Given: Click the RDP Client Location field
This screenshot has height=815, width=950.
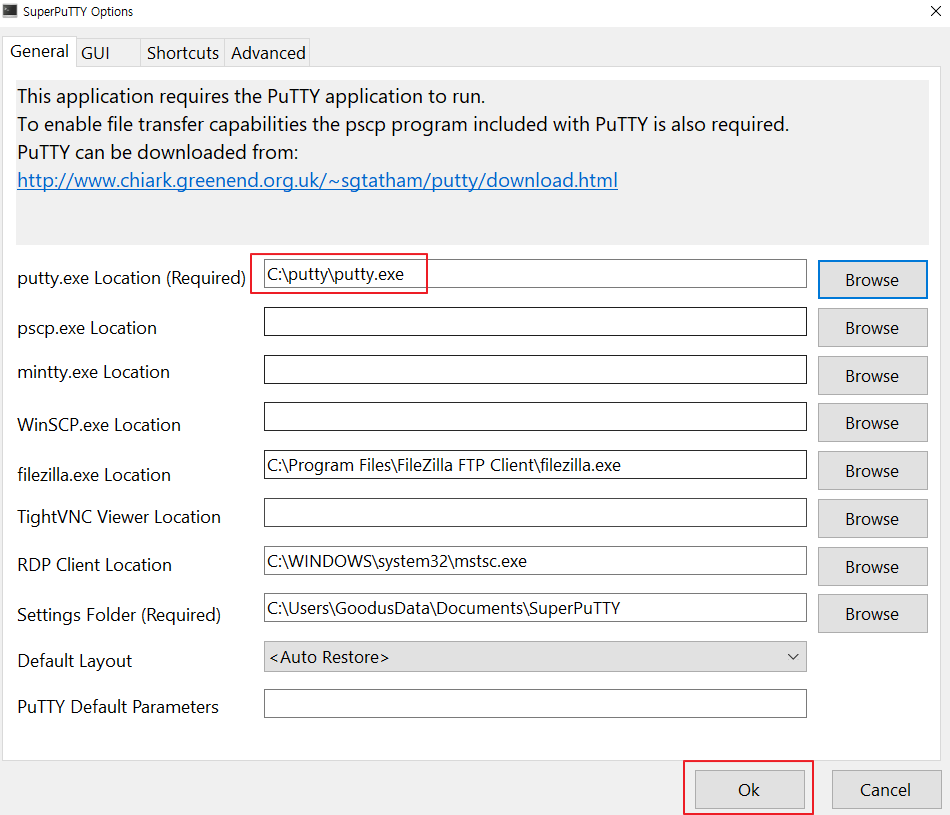Looking at the screenshot, I should (535, 561).
